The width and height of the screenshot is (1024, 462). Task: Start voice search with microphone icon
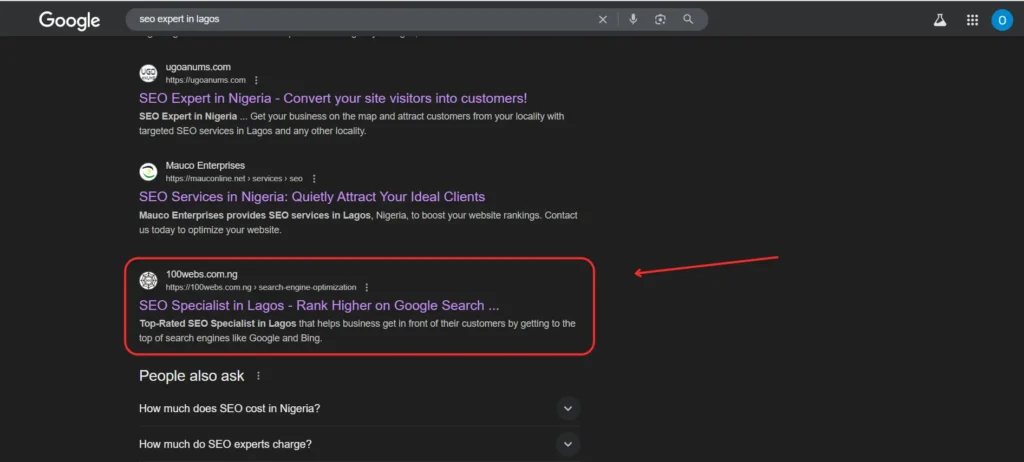tap(633, 19)
